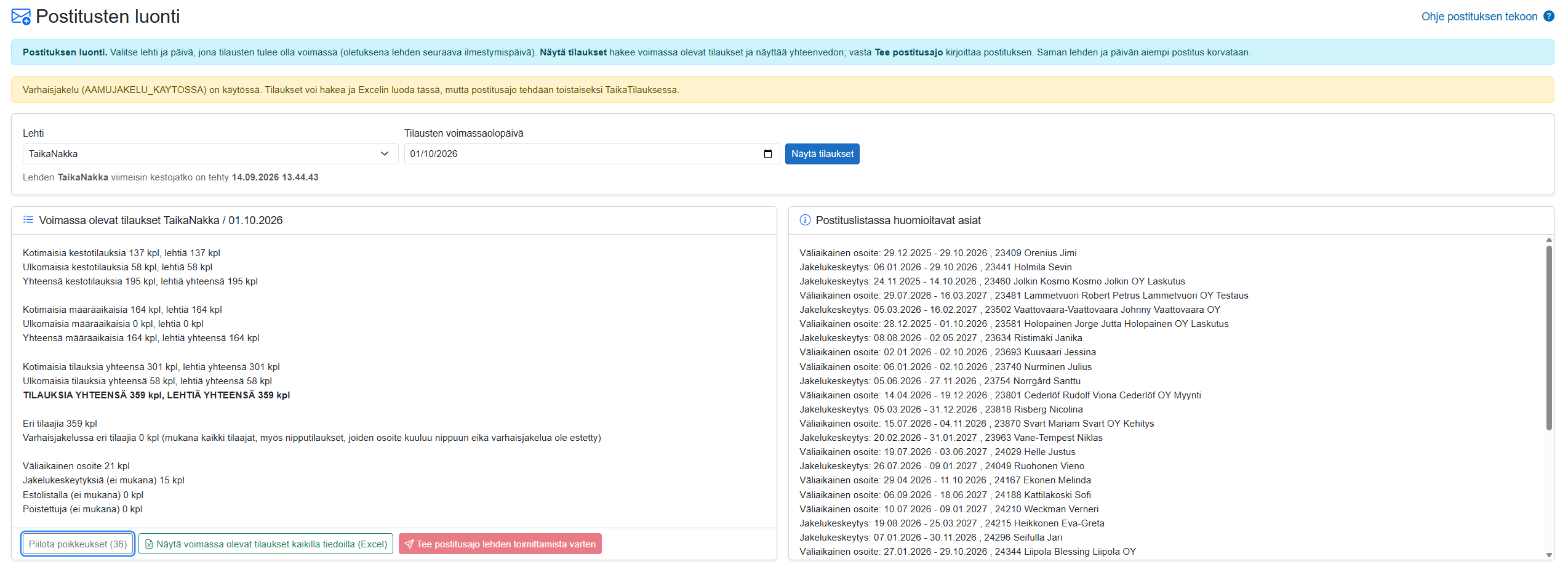Screen dimensions: 1568x588
Task: Select the row 24029 Helle Justus
Action: 937,452
